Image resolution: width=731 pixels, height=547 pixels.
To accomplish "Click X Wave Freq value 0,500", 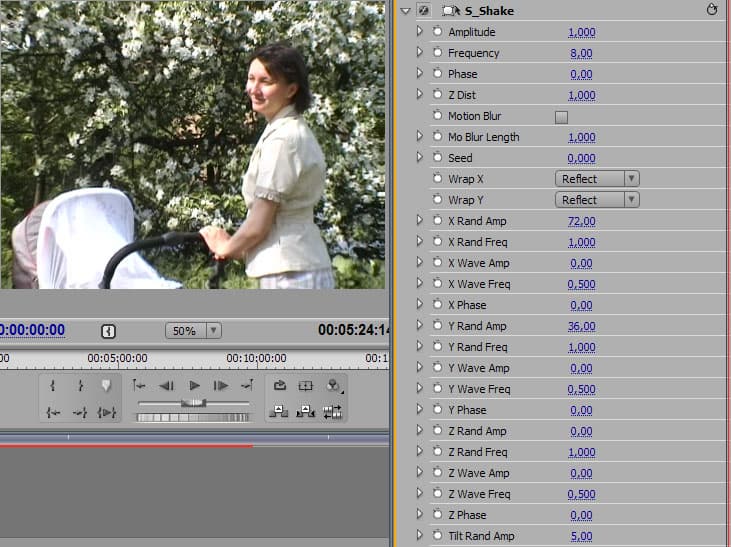I will [x=581, y=284].
